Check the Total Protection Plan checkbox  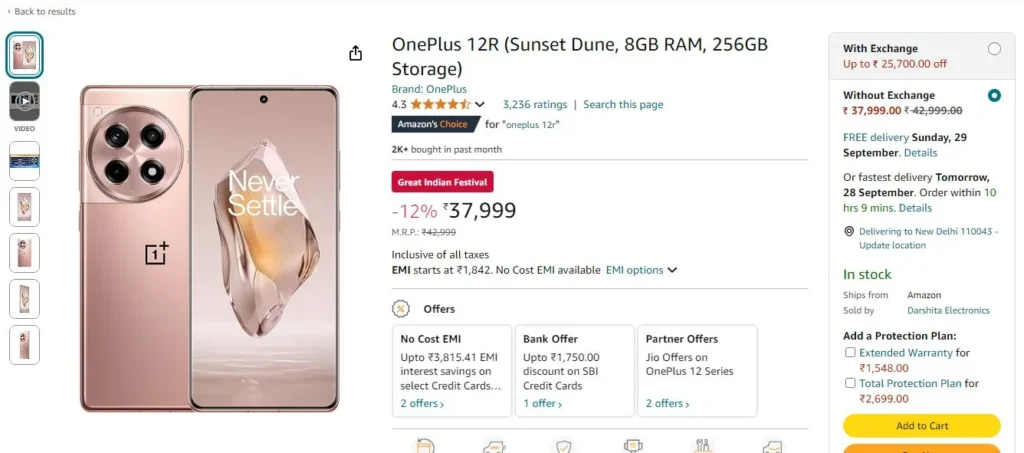(x=850, y=383)
